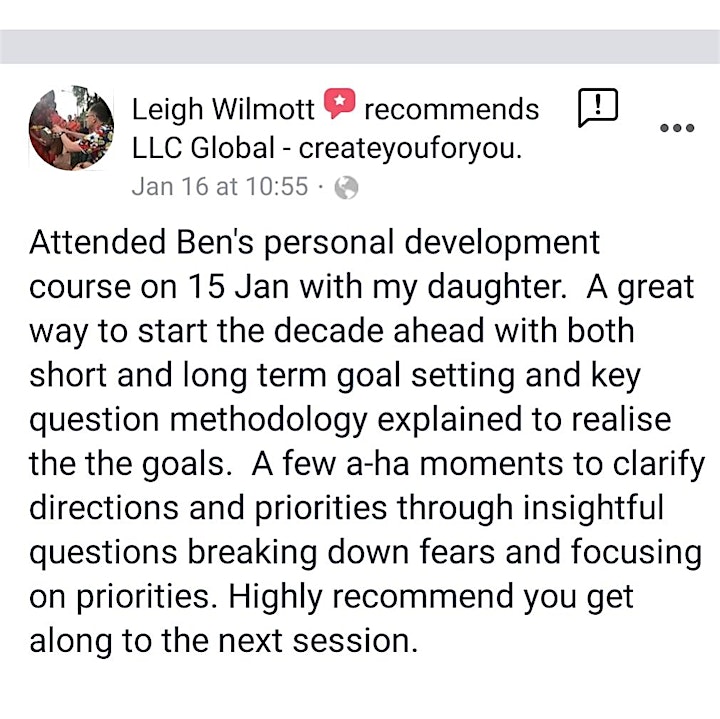Click the review text starting 'Attended Ben's personal'
720x719 pixels.
[315, 242]
